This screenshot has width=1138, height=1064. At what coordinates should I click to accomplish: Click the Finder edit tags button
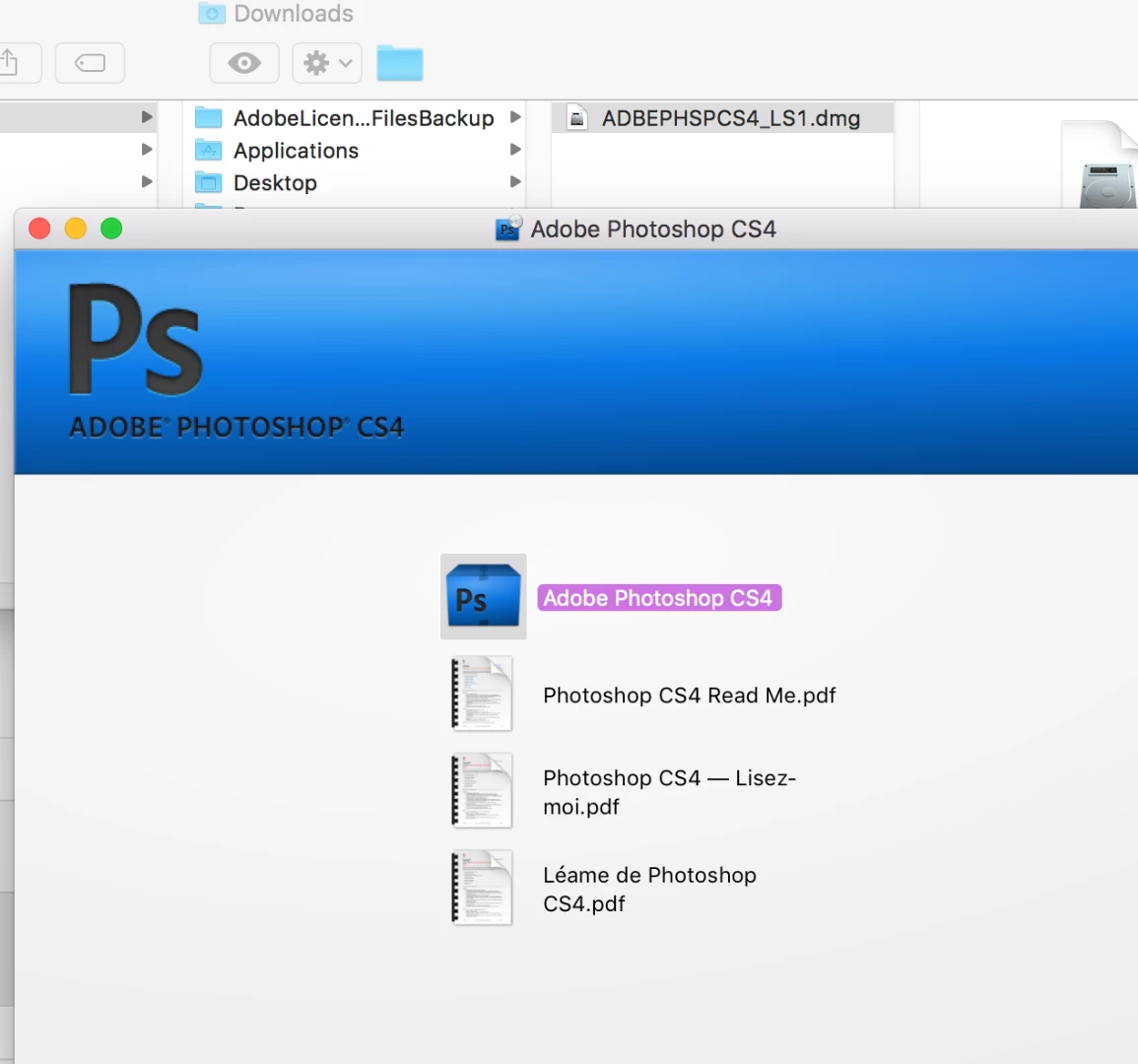(90, 63)
